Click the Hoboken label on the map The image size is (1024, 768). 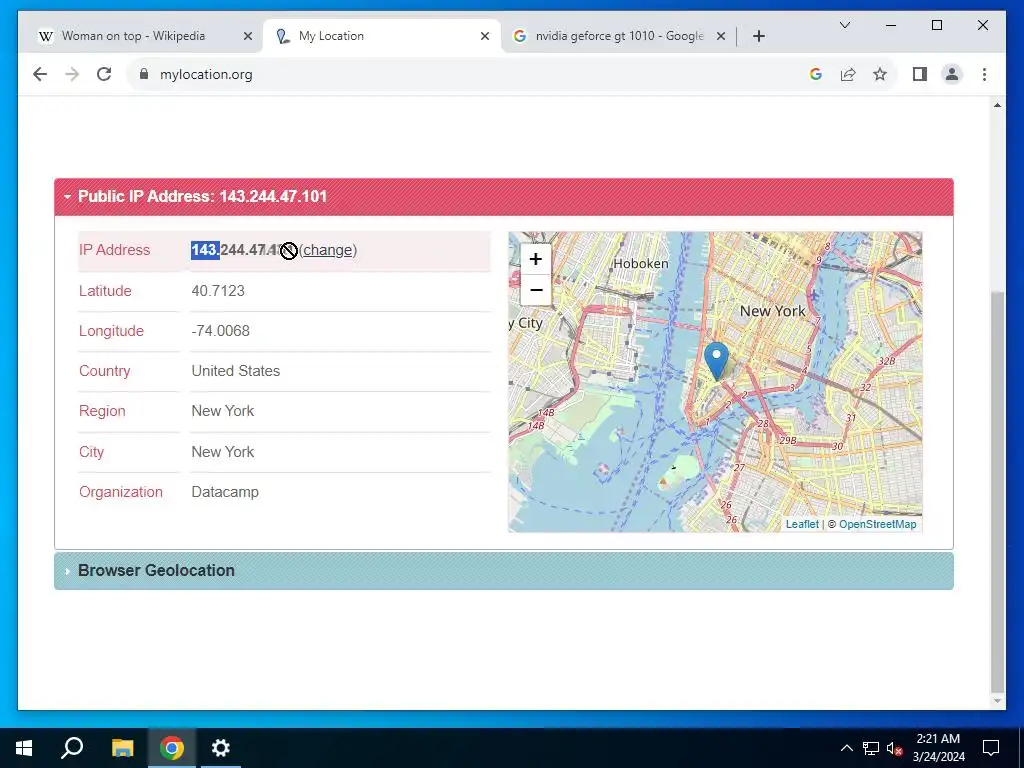[x=641, y=264]
